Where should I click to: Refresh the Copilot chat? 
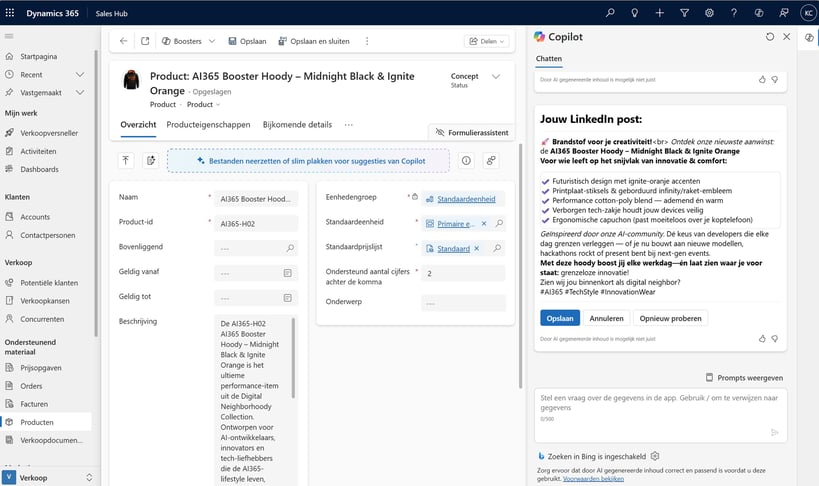(770, 37)
